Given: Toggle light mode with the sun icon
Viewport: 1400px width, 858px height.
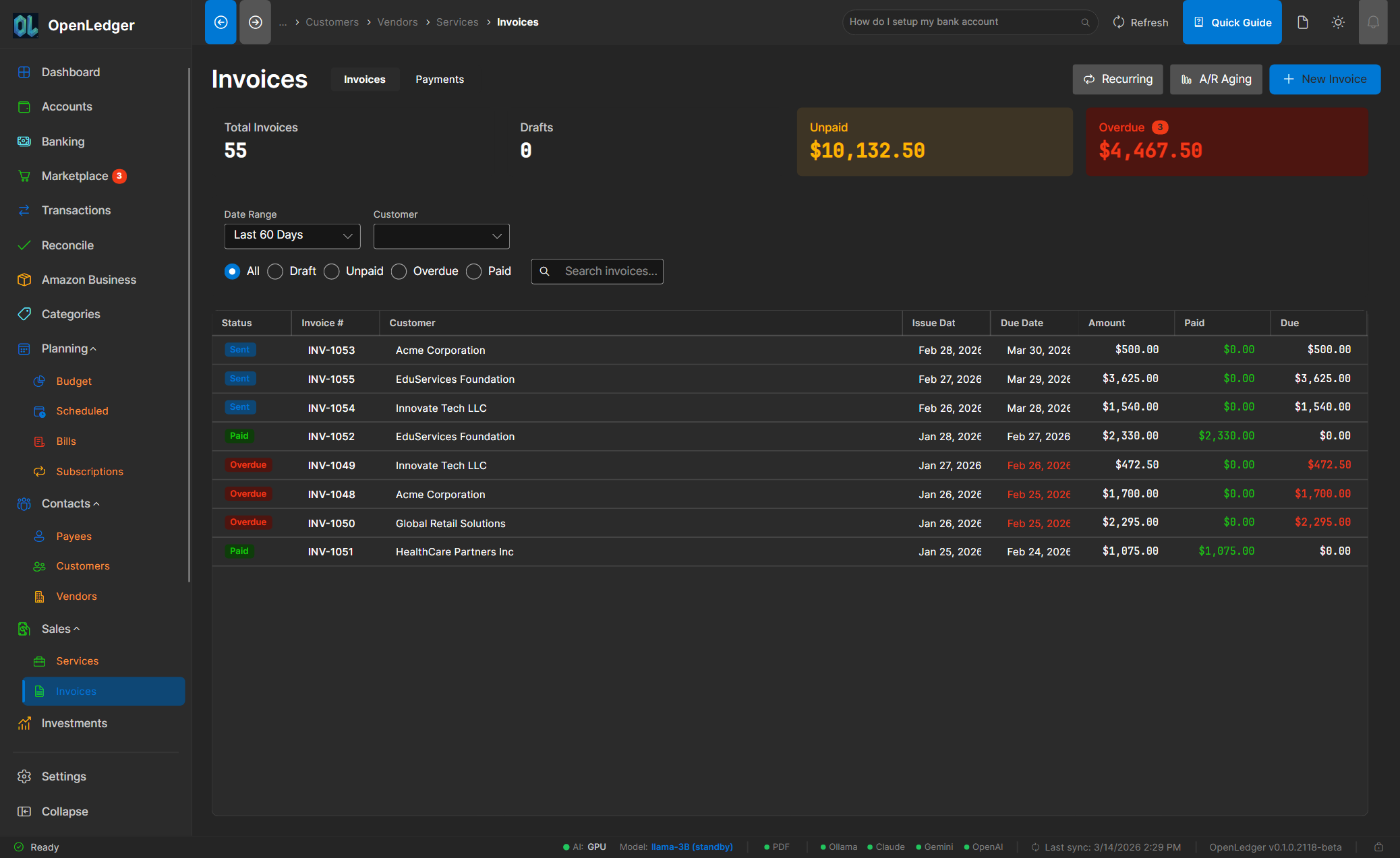Looking at the screenshot, I should pos(1338,22).
